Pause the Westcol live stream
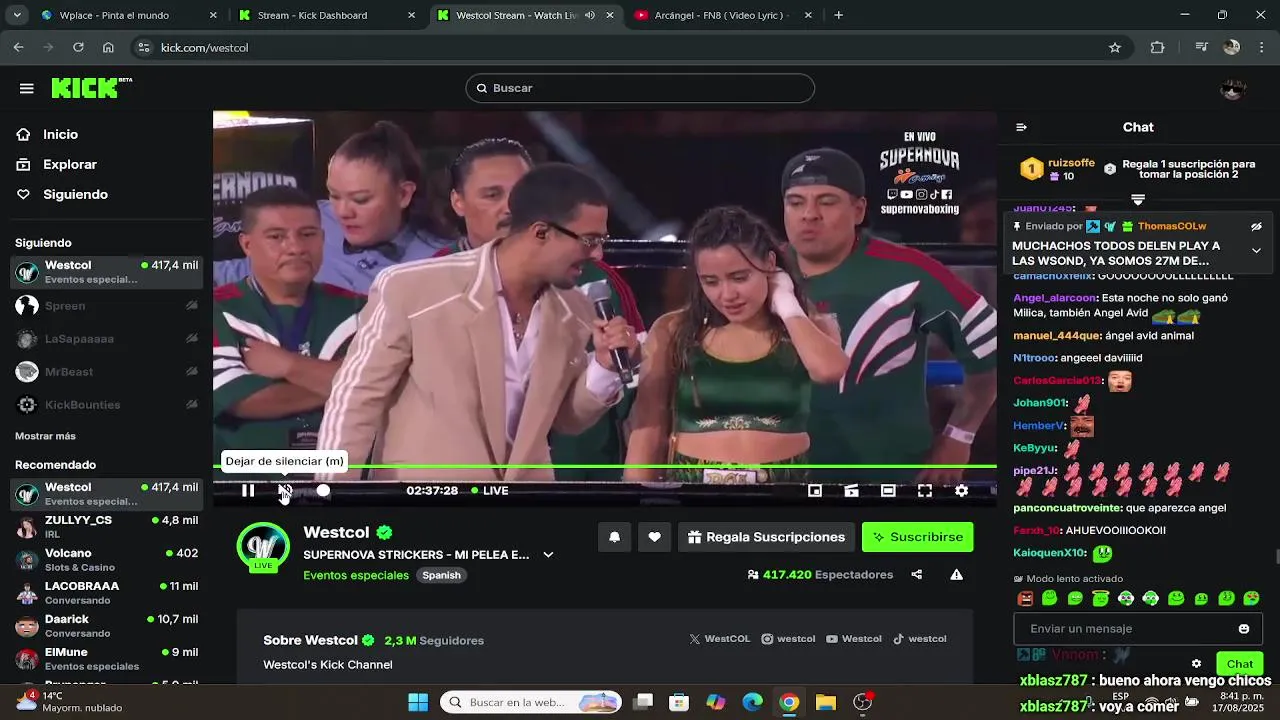This screenshot has height=720, width=1280. point(248,490)
